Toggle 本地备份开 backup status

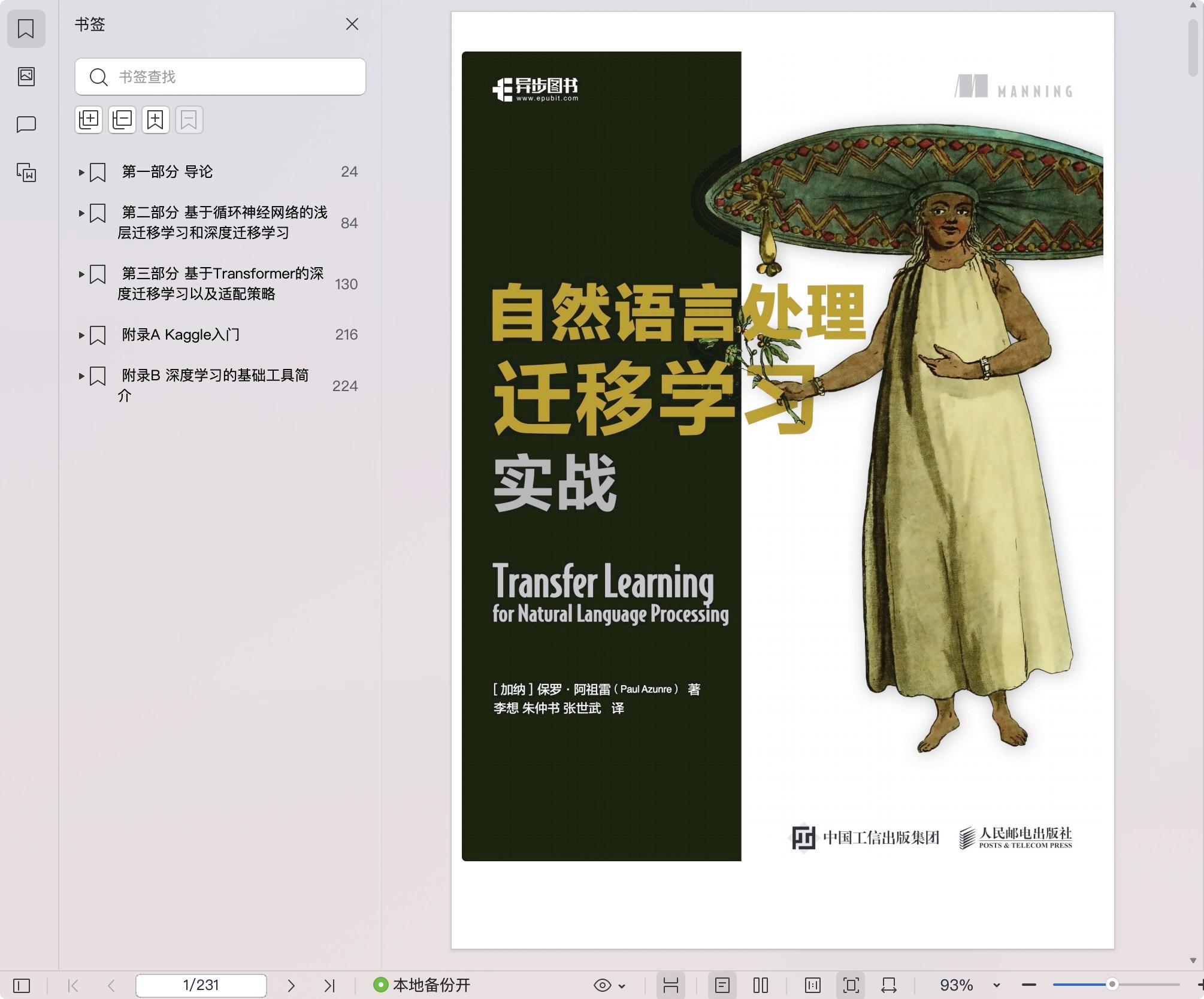(422, 985)
